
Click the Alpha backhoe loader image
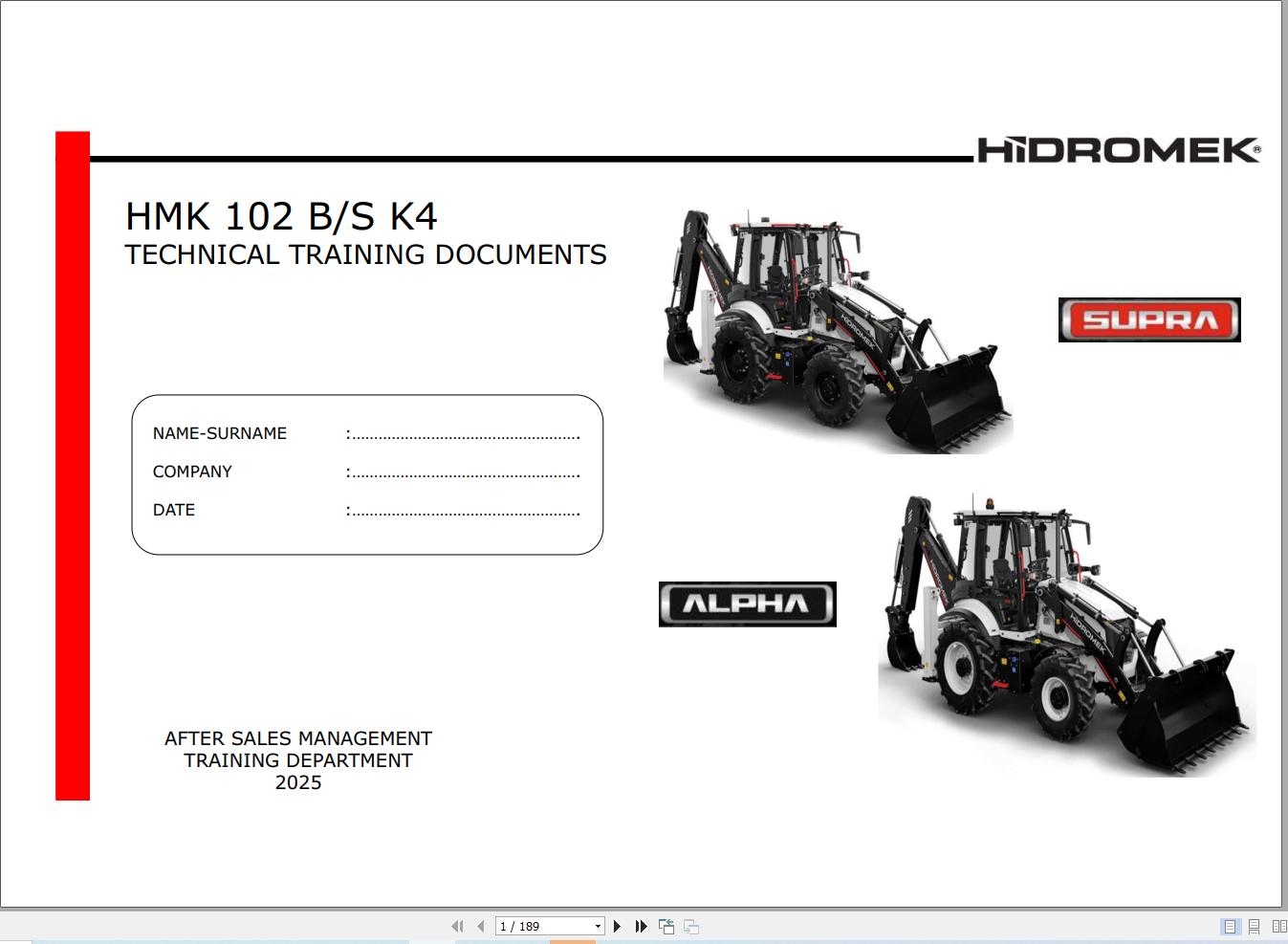1067,634
